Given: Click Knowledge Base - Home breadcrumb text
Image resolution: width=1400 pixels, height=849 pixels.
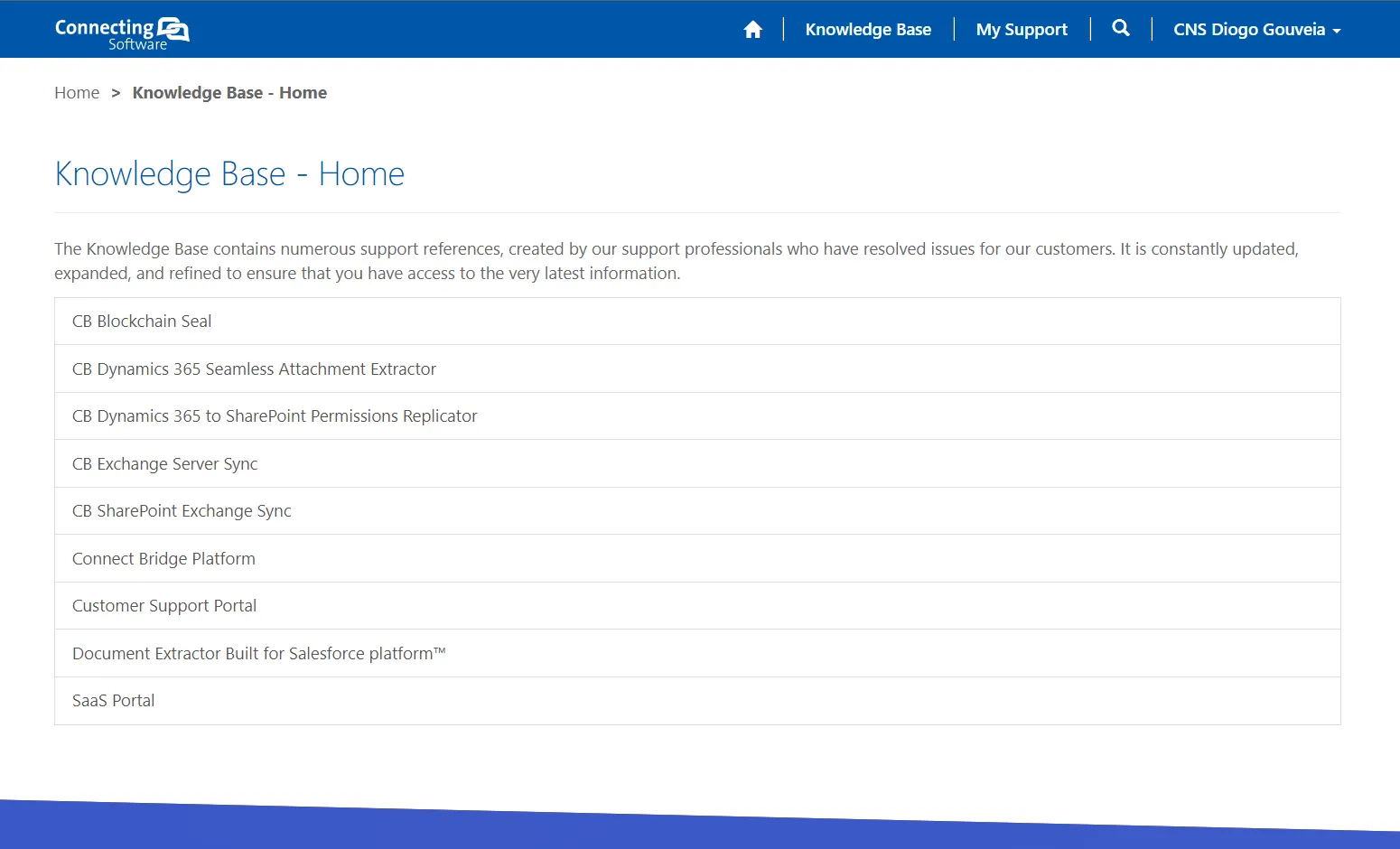Looking at the screenshot, I should pos(229,93).
